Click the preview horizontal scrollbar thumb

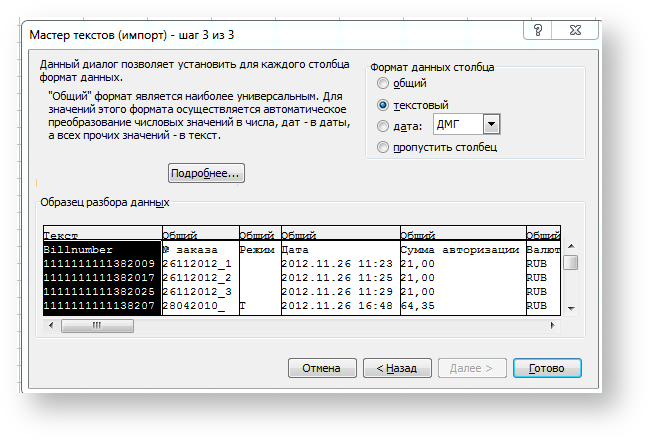97,325
